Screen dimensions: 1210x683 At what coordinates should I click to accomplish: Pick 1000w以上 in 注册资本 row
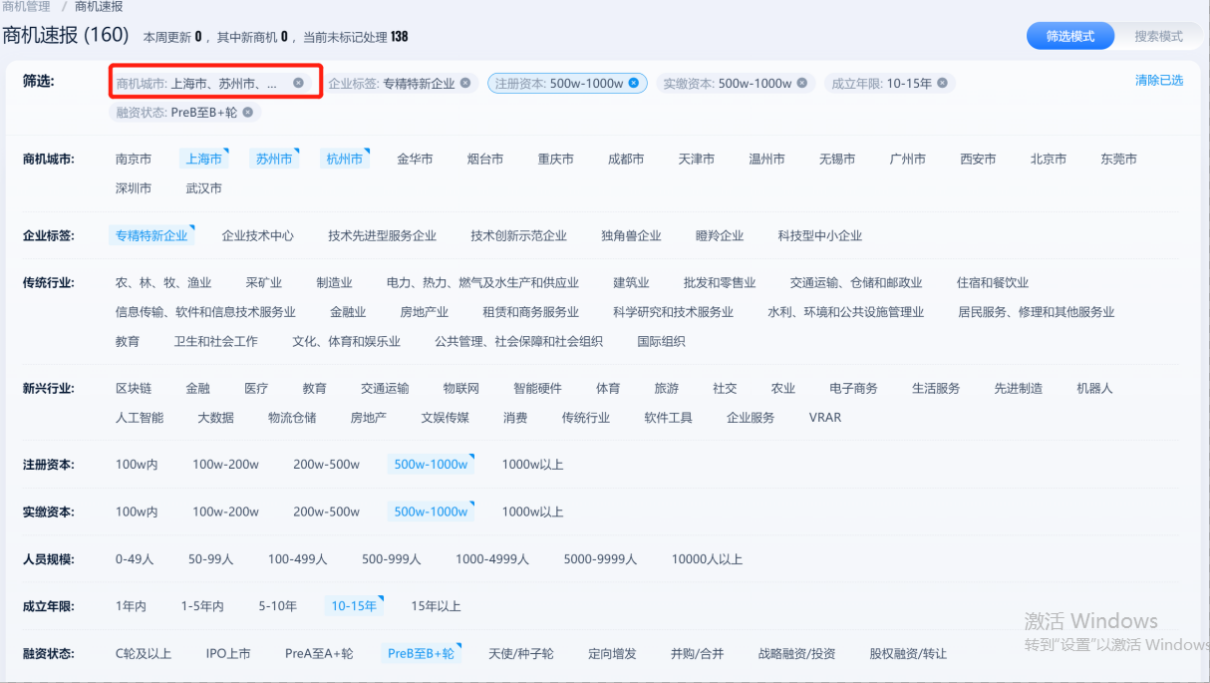[532, 465]
